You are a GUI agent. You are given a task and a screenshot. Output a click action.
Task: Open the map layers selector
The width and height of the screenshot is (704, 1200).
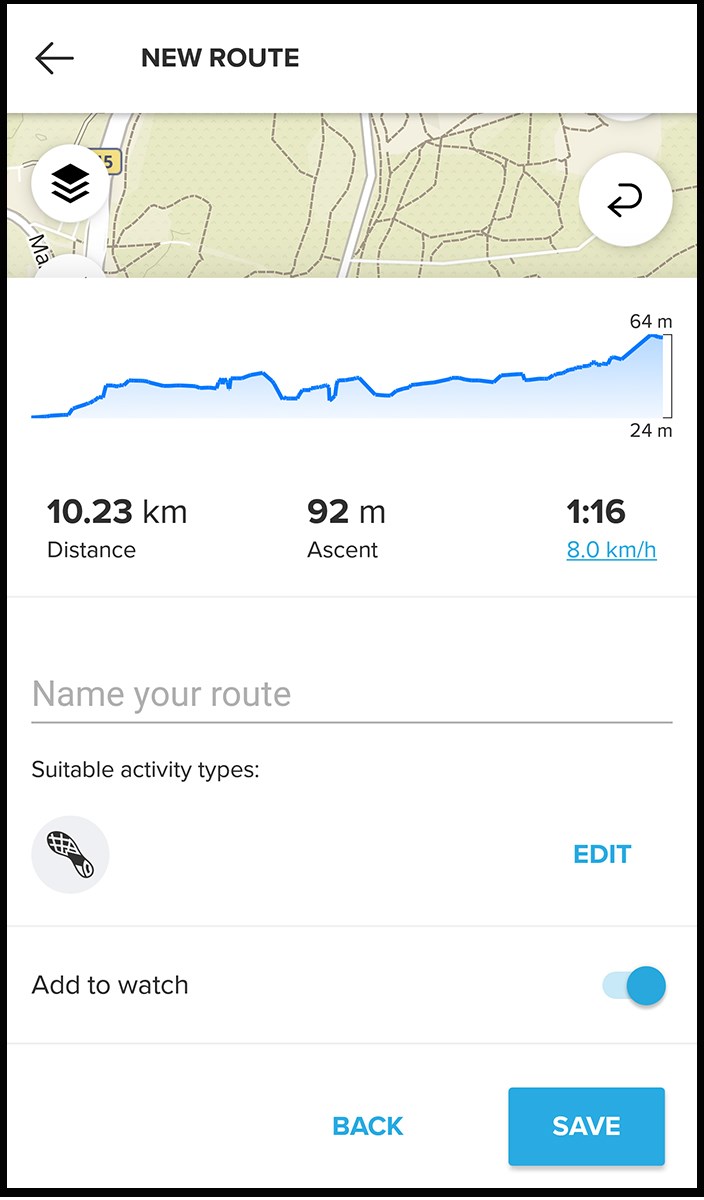point(69,184)
